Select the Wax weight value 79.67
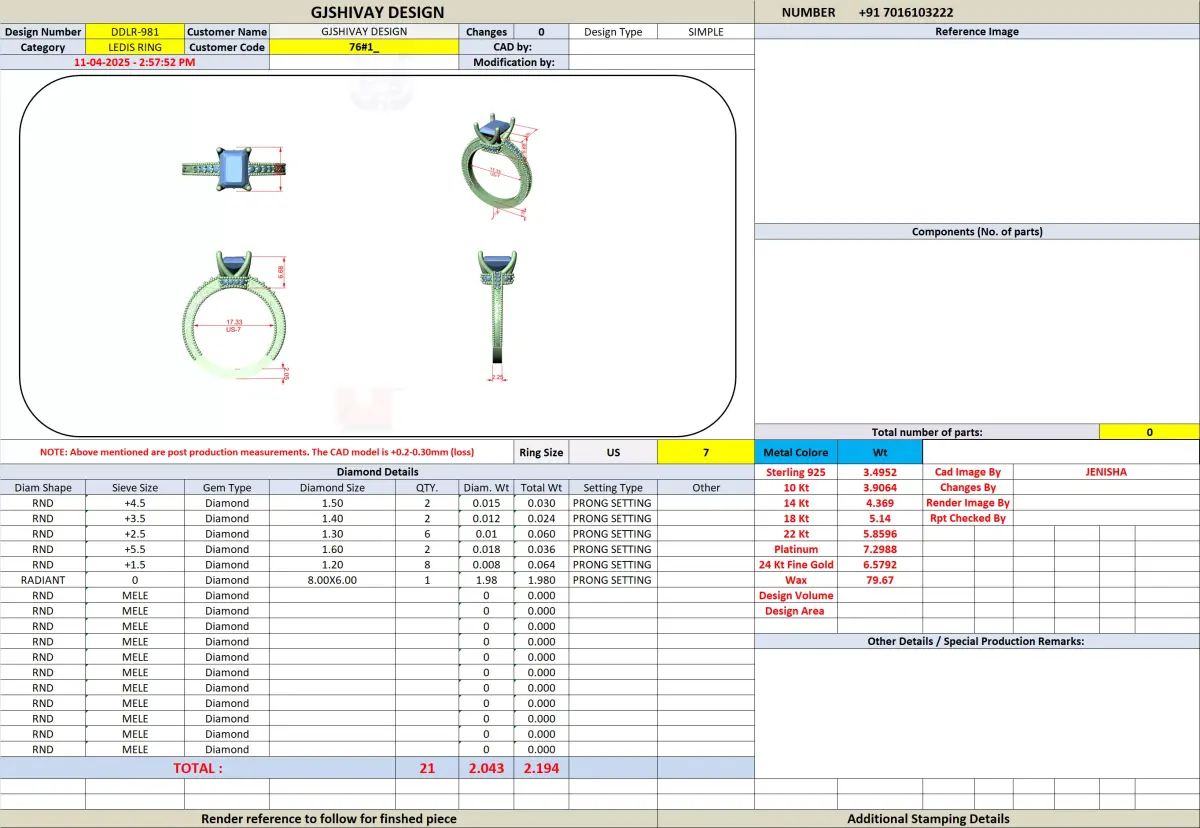The image size is (1200, 828). point(880,580)
